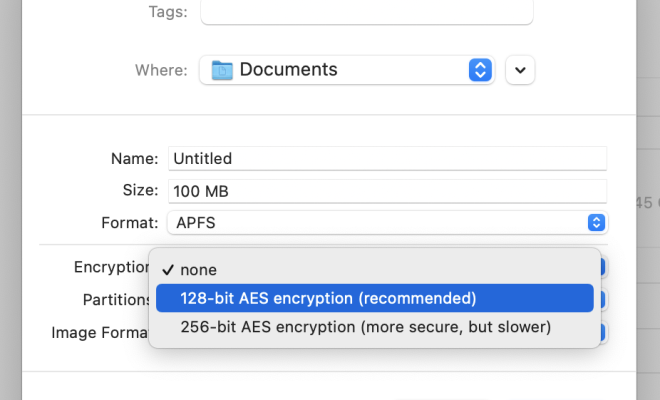This screenshot has height=400, width=660.
Task: Click the Partitions label
Action: (x=117, y=300)
